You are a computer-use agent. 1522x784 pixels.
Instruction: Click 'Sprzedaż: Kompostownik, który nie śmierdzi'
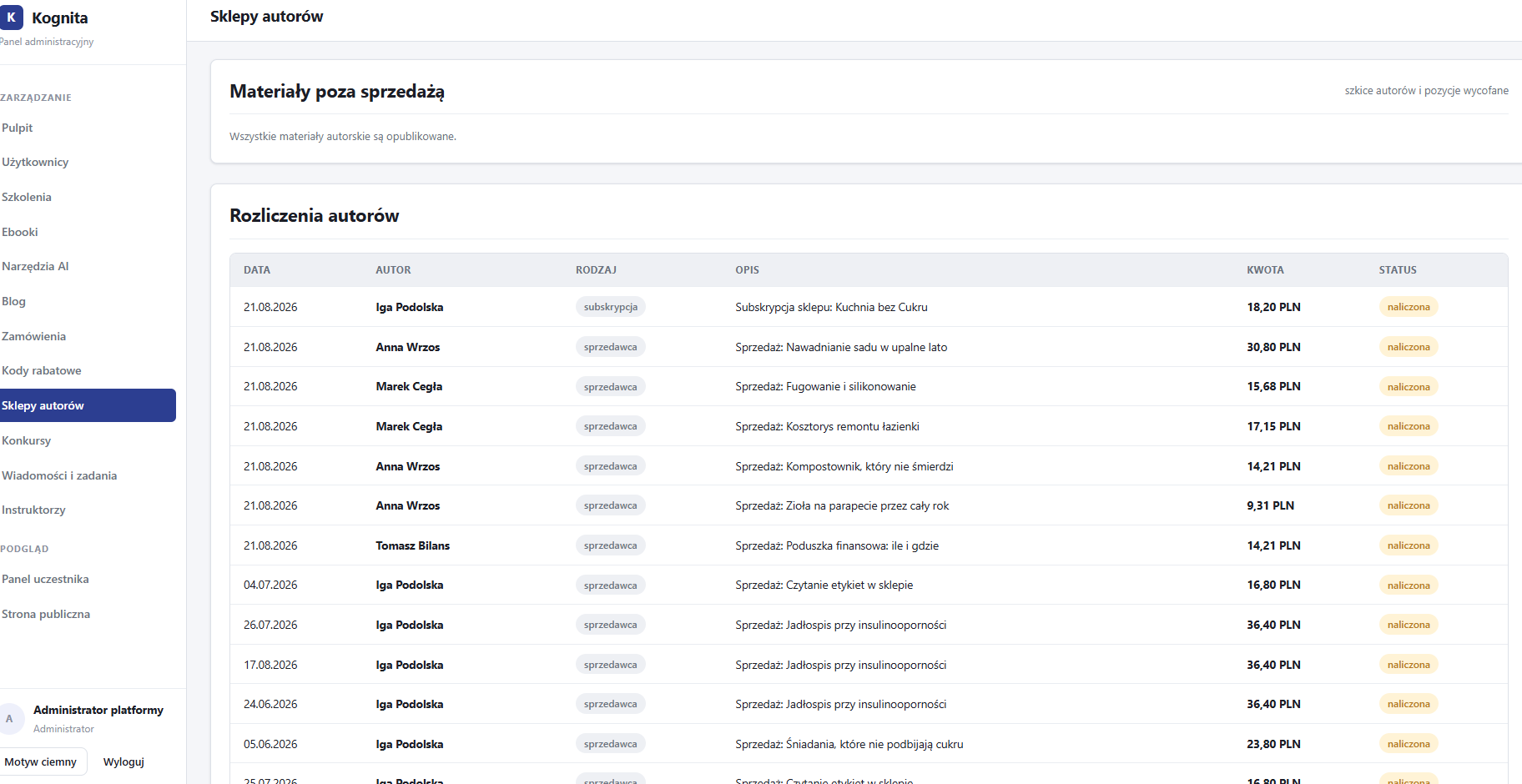(844, 466)
